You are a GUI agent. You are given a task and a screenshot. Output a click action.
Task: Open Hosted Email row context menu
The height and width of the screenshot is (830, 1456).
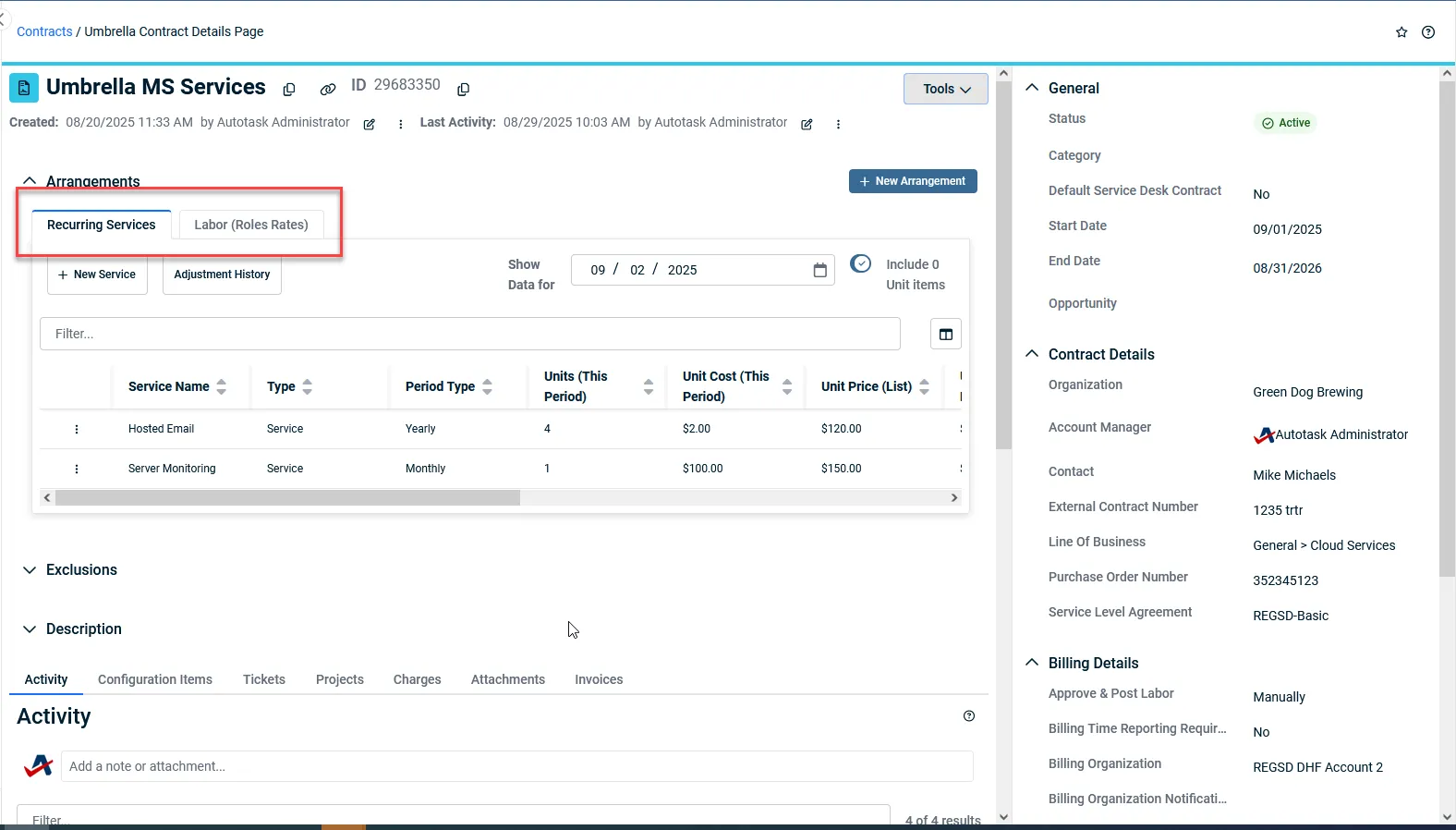click(77, 429)
